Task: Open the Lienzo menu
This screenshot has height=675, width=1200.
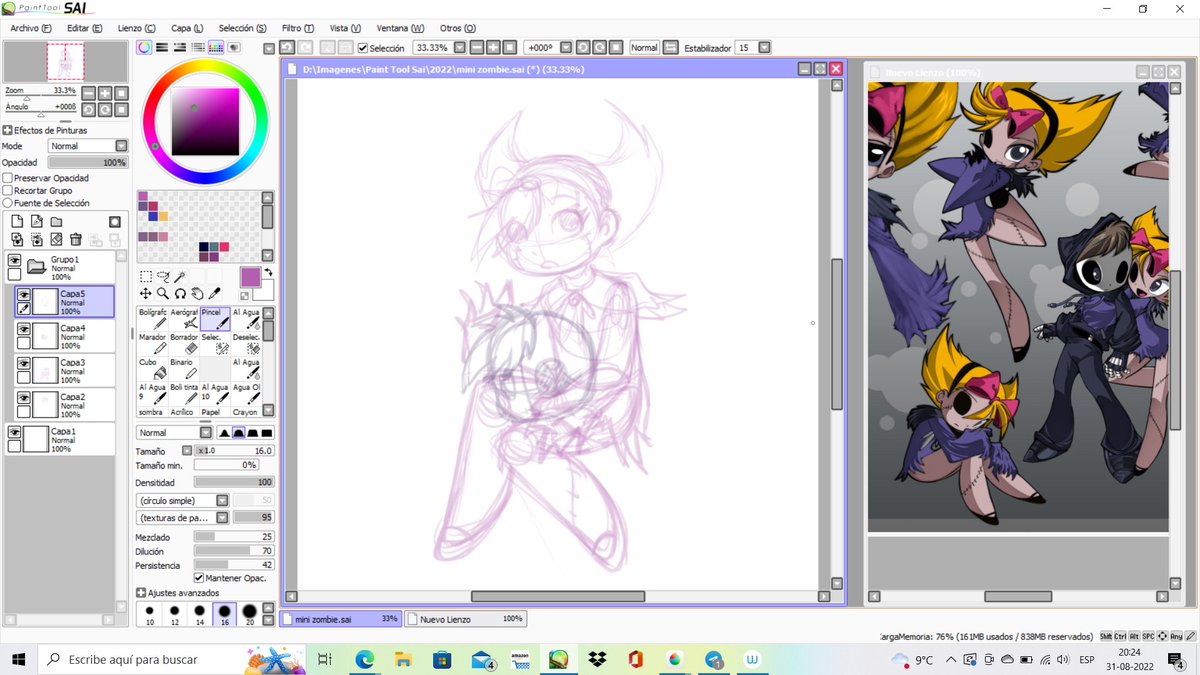Action: coord(136,28)
